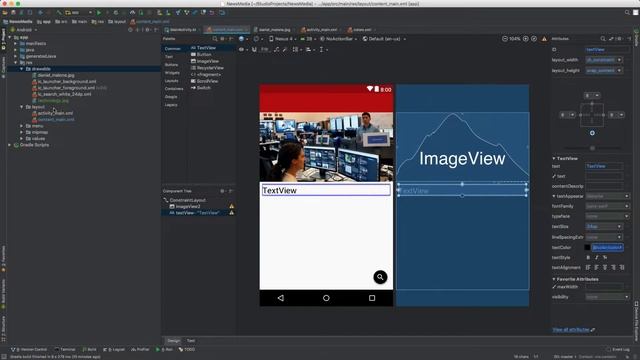Screen dimensions: 640x360
Task: Toggle the autoconnect magnet icon
Action: 254,49
